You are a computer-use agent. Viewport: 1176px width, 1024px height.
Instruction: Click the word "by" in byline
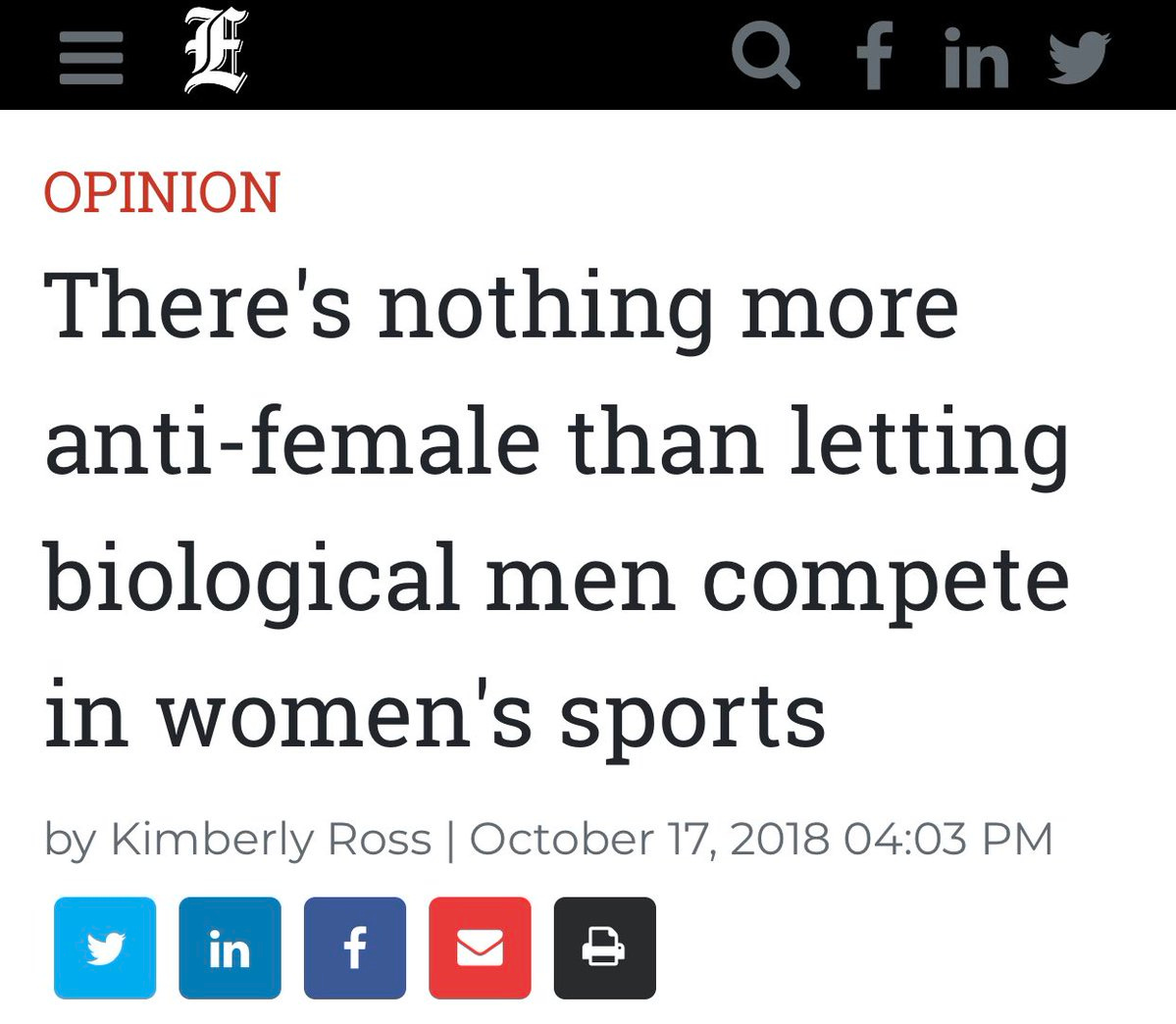coord(71,841)
